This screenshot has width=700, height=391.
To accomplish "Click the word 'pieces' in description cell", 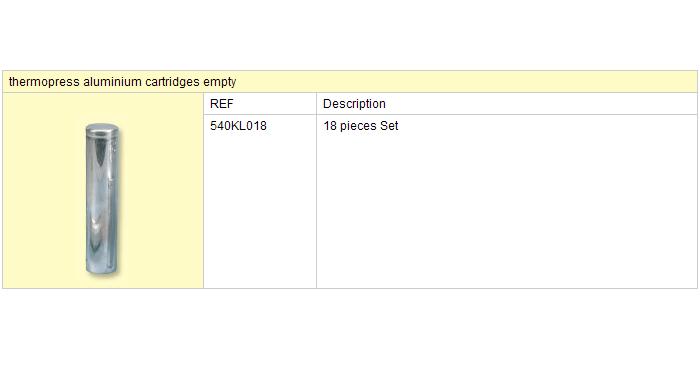I will click(358, 126).
